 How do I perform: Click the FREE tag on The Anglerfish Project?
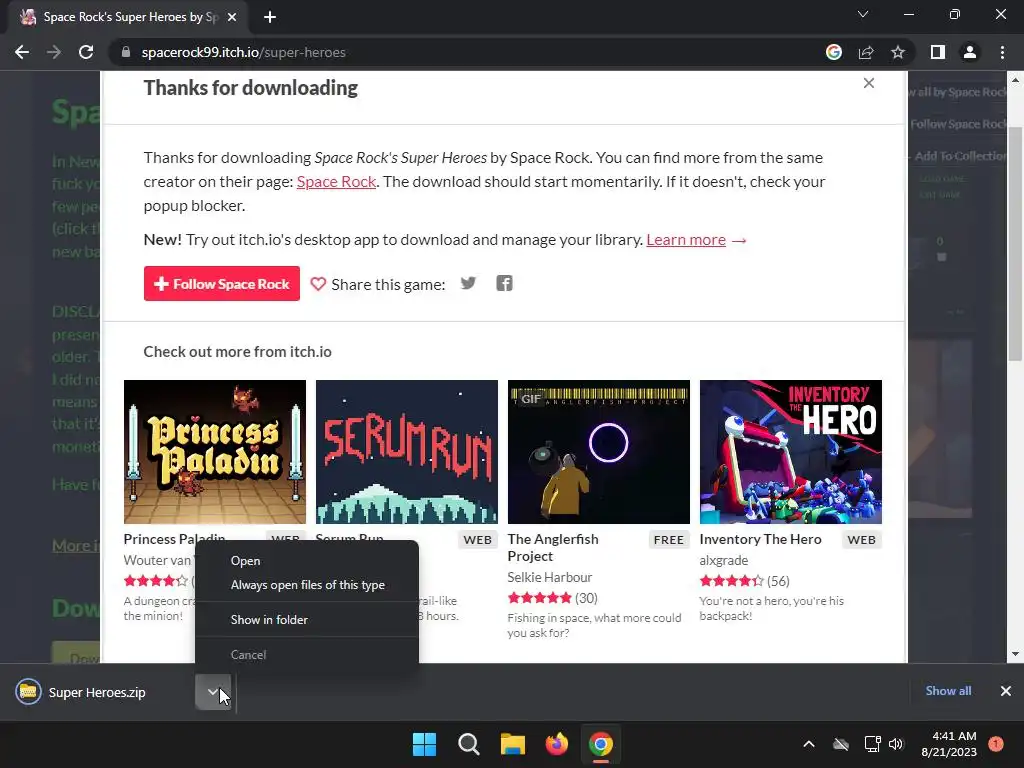669,540
